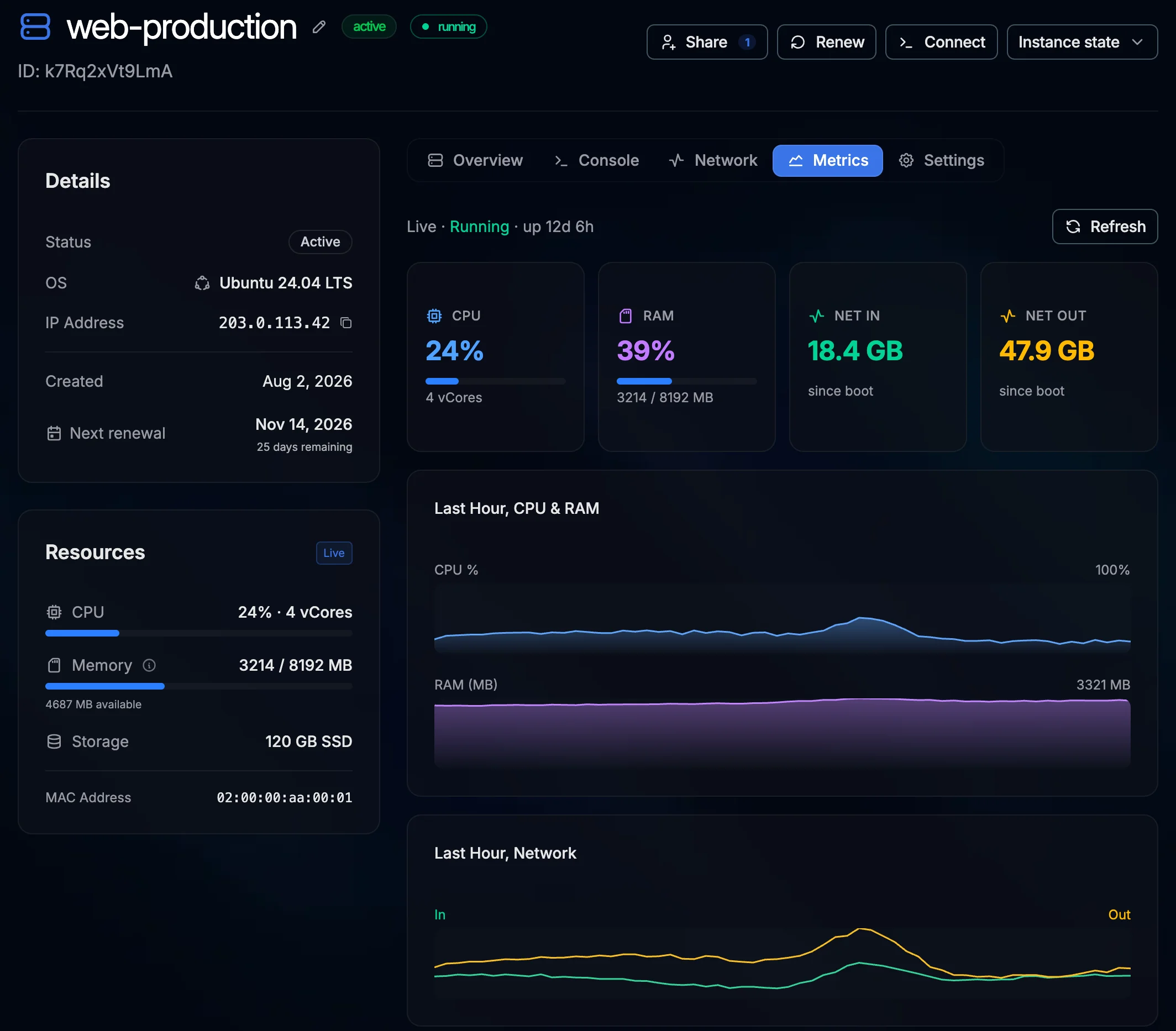This screenshot has height=1031, width=1176.
Task: Click the NET IN activity icon
Action: [x=816, y=316]
